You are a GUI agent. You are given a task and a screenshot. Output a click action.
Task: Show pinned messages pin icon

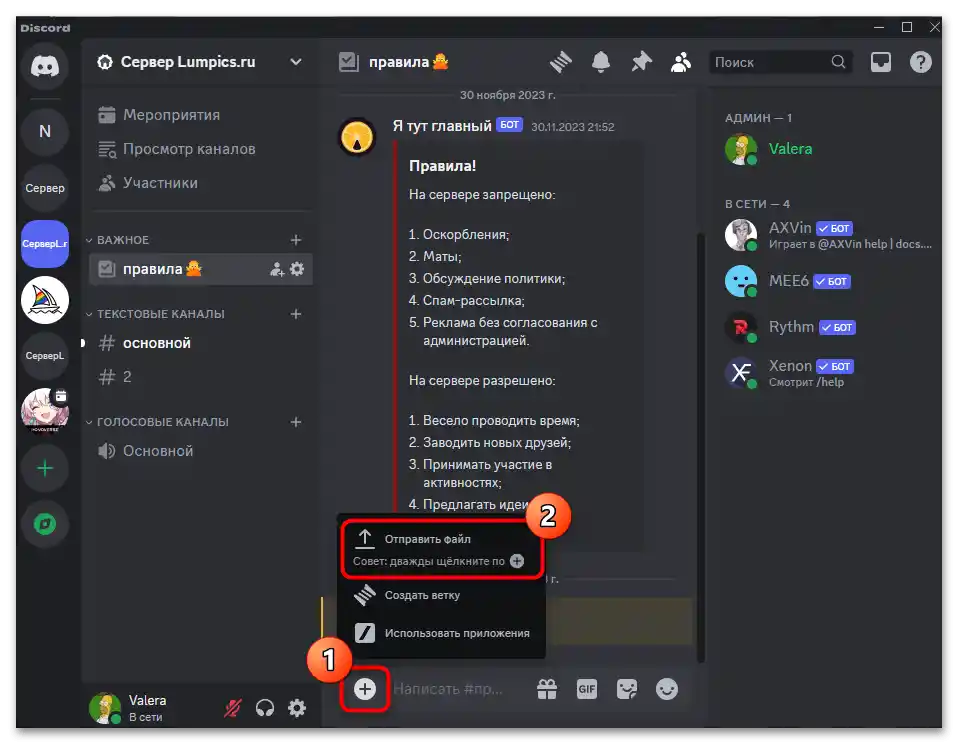641,62
